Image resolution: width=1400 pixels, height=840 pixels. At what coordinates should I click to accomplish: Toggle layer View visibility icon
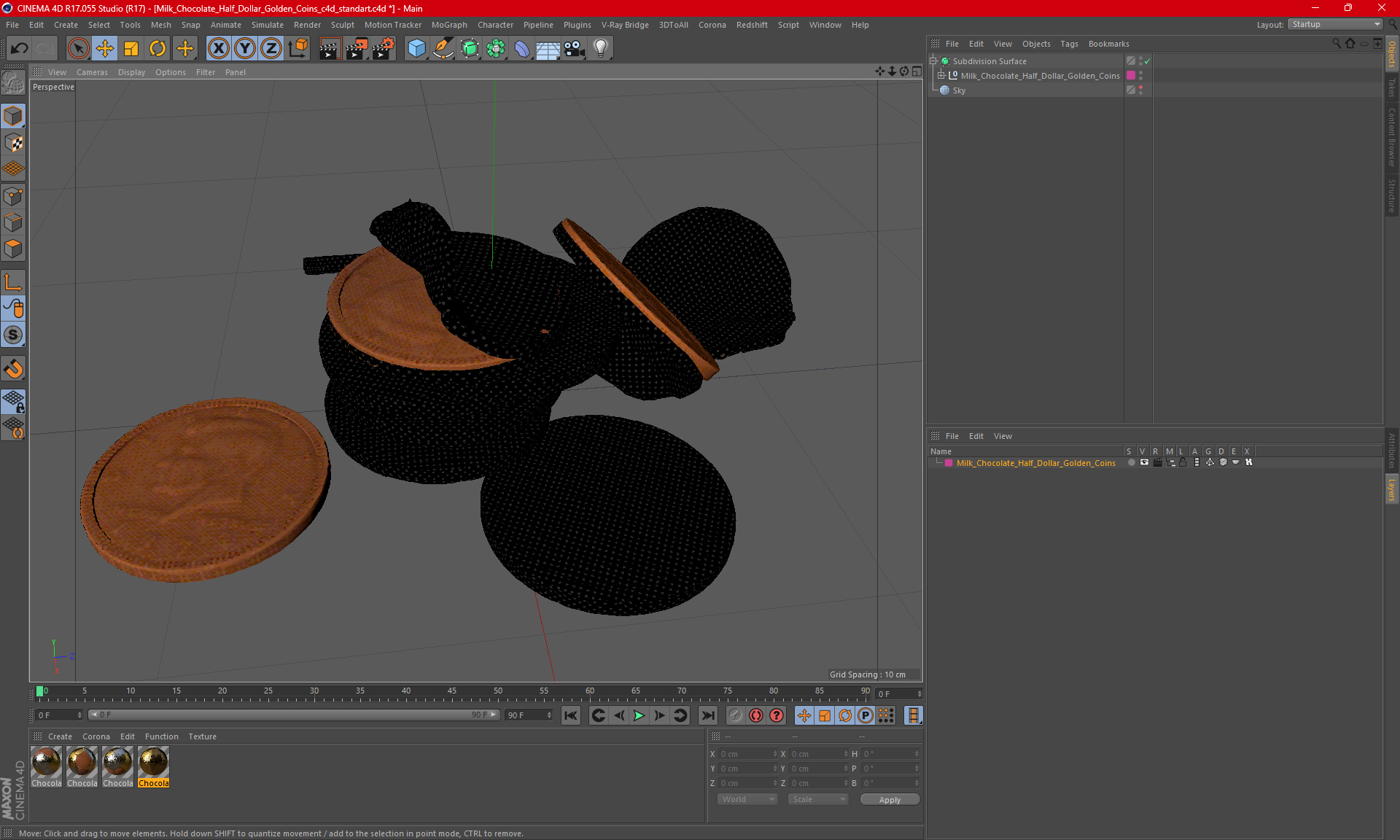tap(1144, 463)
